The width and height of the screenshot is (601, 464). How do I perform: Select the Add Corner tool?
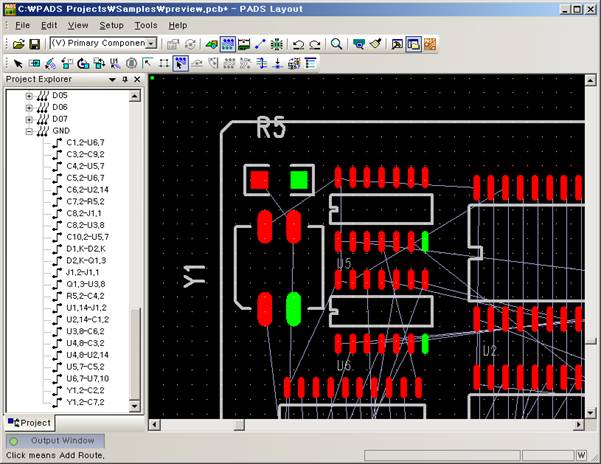click(148, 63)
